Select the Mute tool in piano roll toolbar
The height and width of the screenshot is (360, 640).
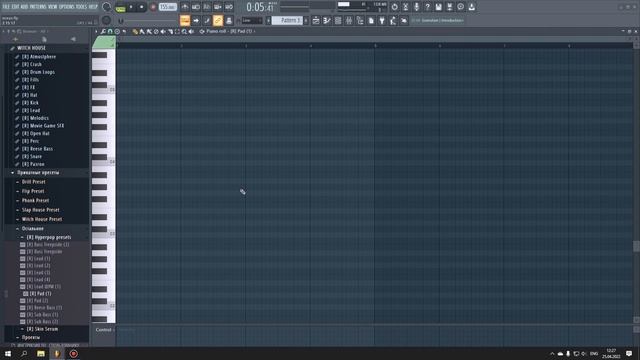(163, 31)
